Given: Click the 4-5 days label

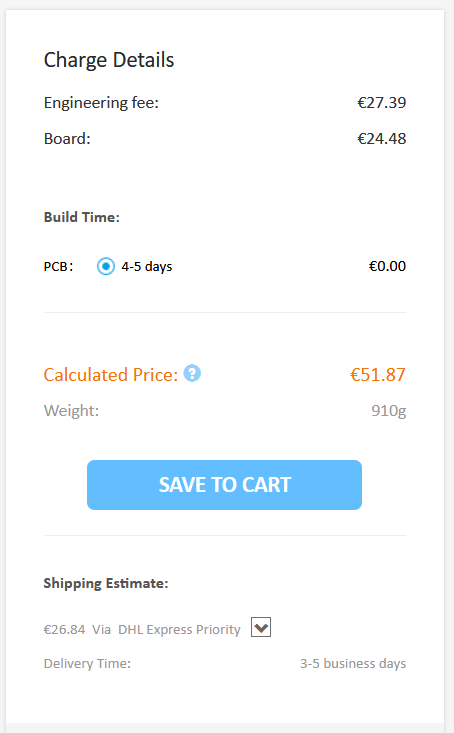Looking at the screenshot, I should 147,266.
